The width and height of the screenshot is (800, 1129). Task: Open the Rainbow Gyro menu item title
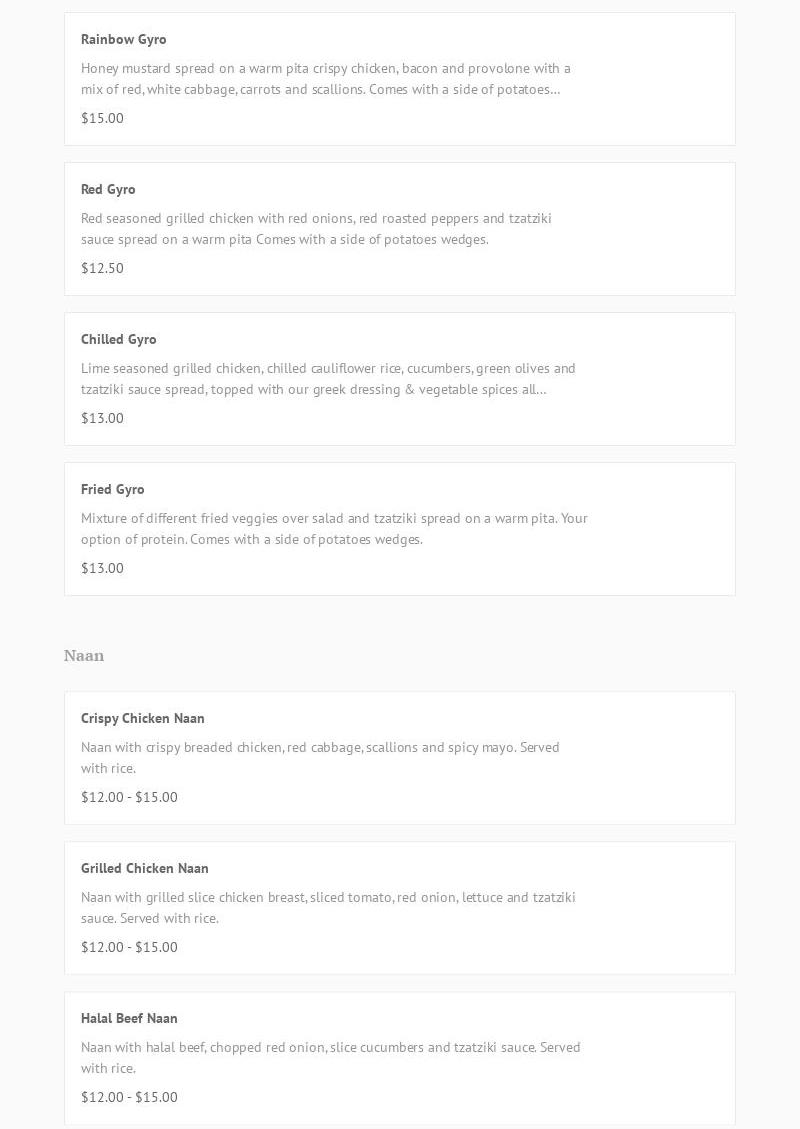click(x=124, y=39)
